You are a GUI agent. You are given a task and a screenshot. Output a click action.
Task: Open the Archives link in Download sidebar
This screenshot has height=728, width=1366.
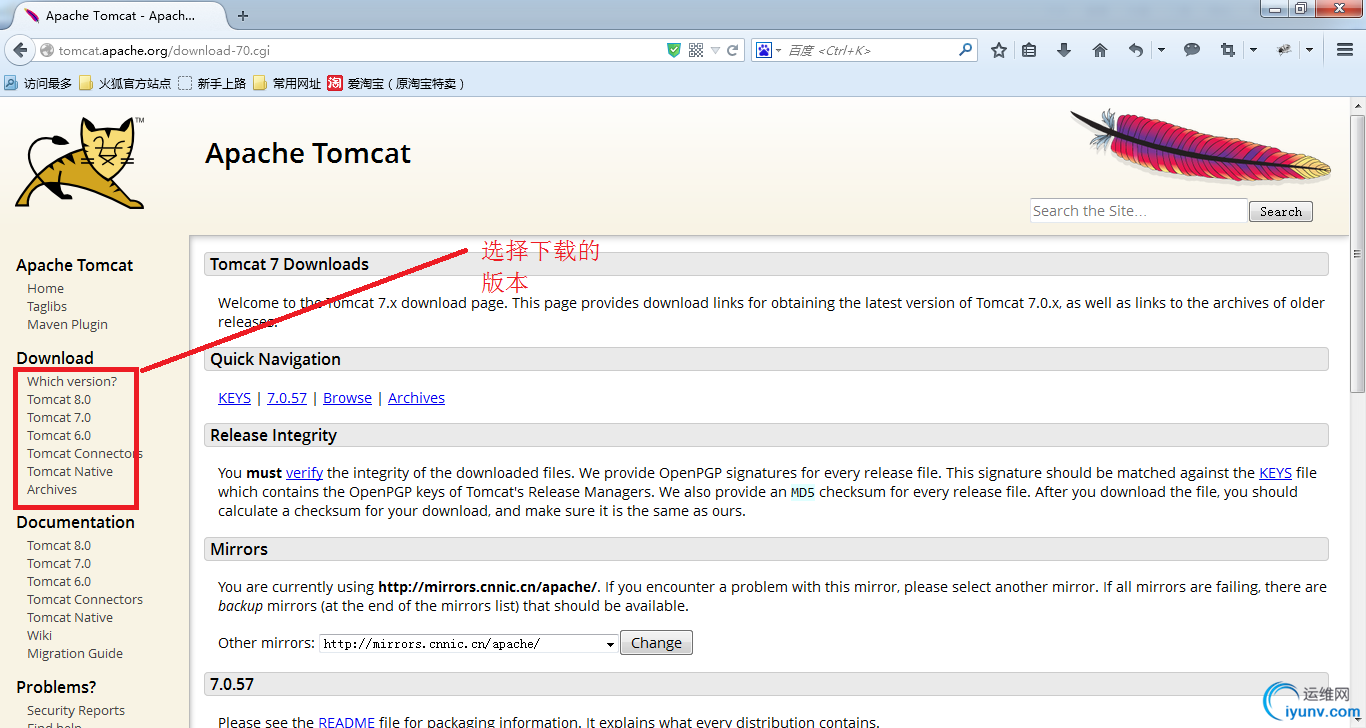click(x=52, y=489)
